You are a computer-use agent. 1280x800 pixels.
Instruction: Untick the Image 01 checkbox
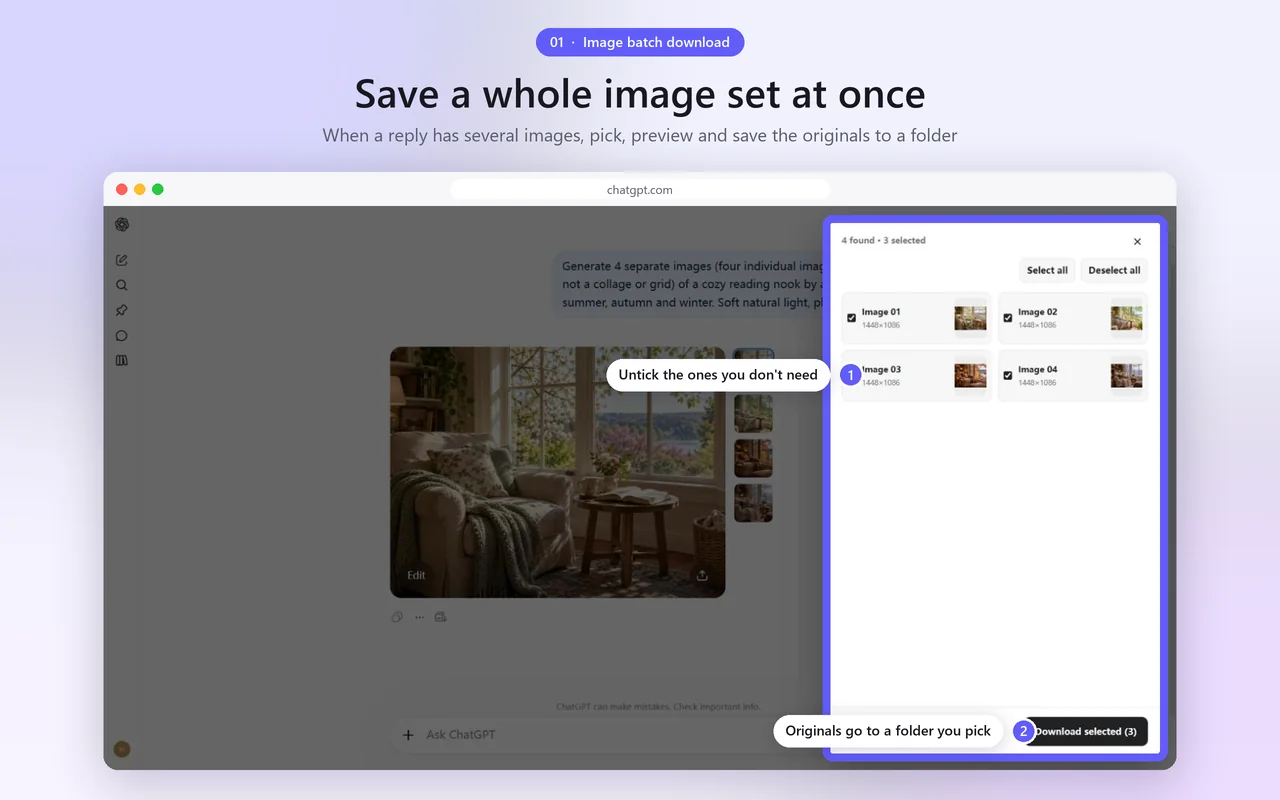[x=852, y=318]
